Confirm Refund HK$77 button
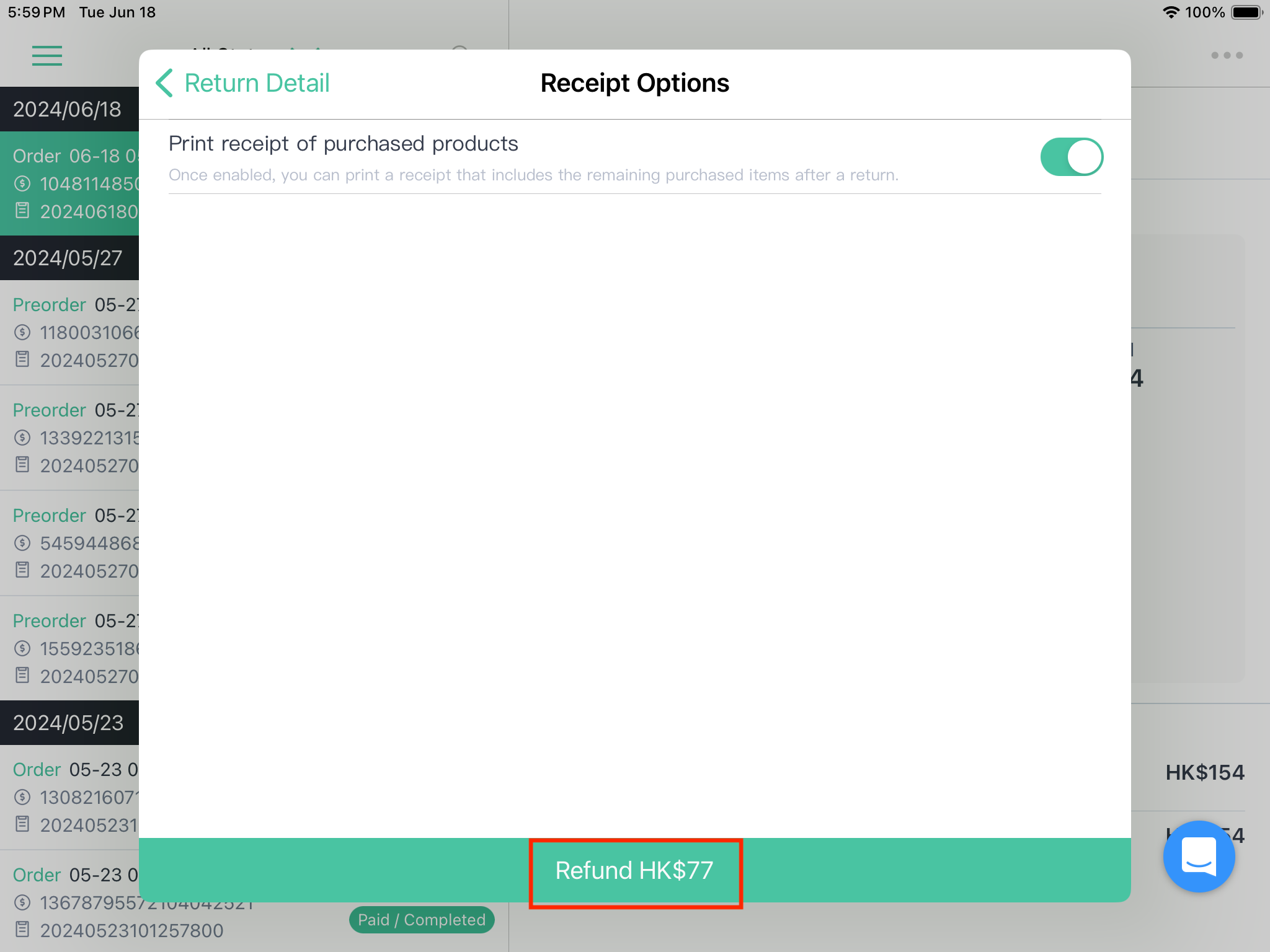Viewport: 1270px width, 952px height. pos(634,870)
